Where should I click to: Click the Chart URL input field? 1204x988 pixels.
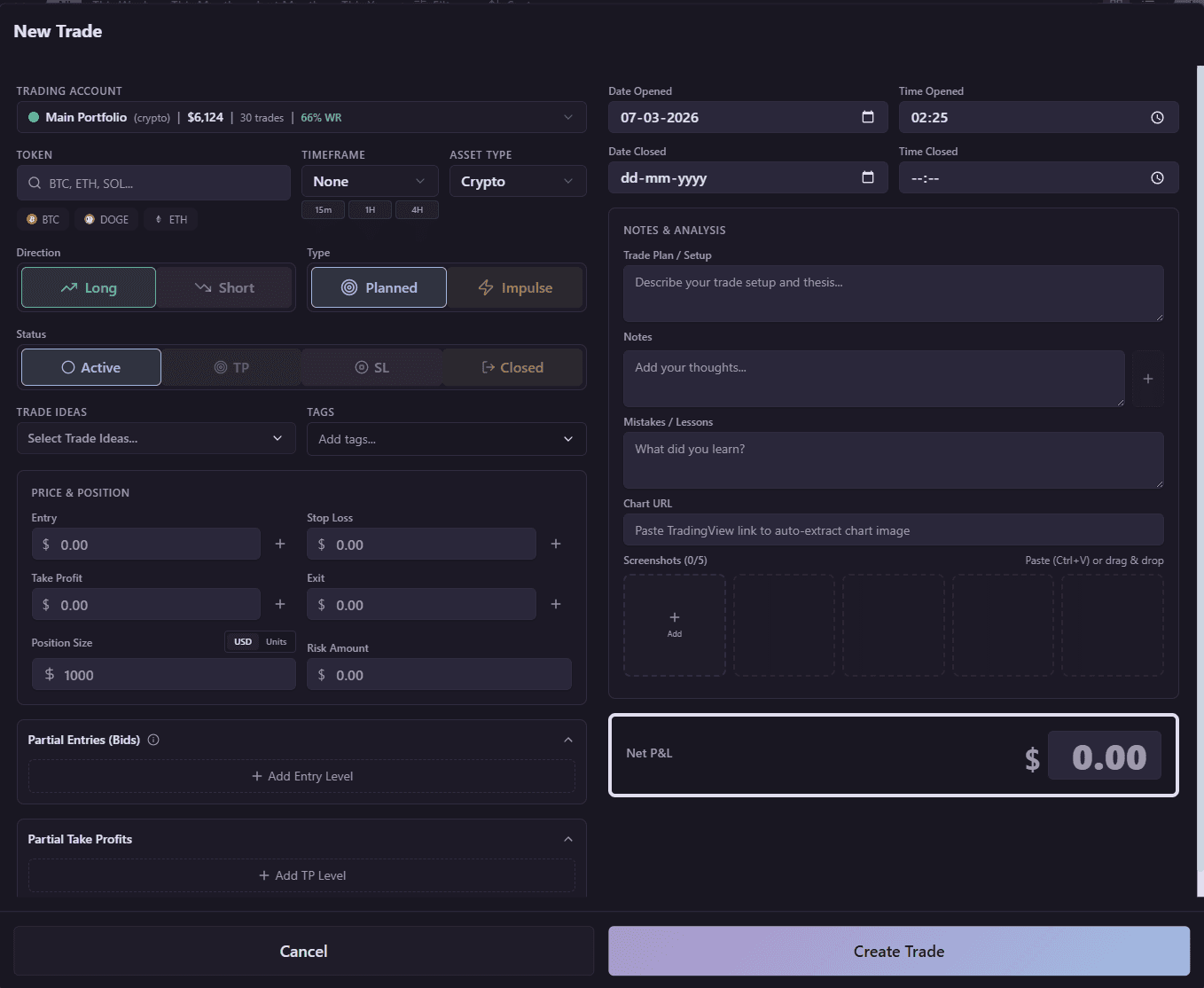point(893,529)
